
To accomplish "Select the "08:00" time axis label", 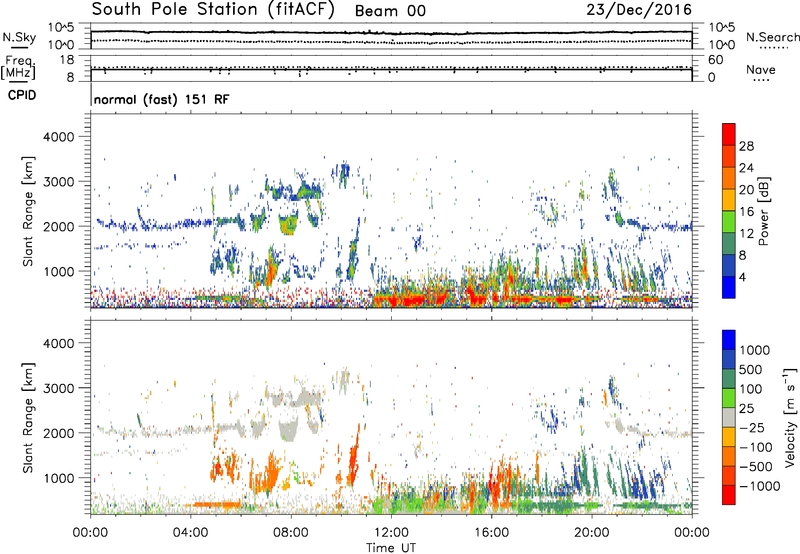I will [291, 533].
